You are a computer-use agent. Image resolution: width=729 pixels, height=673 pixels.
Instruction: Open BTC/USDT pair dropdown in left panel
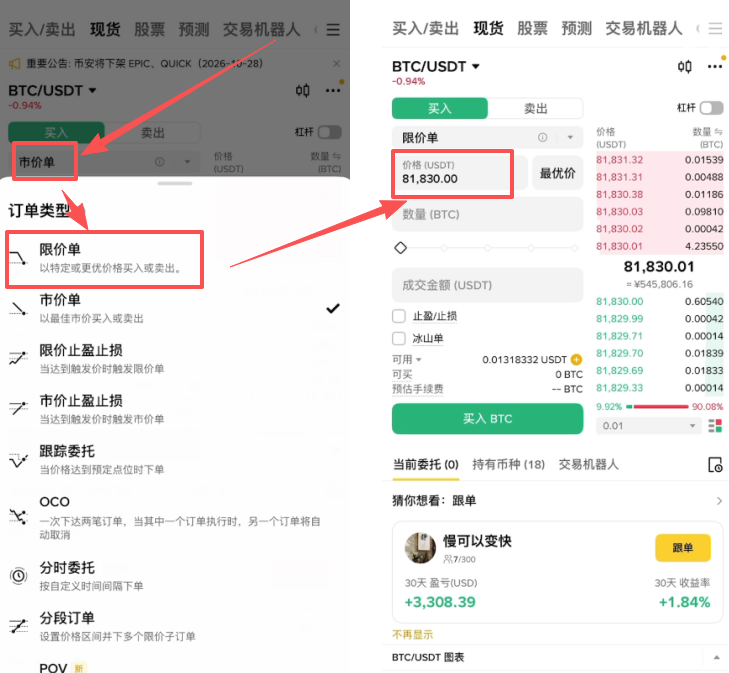point(52,90)
